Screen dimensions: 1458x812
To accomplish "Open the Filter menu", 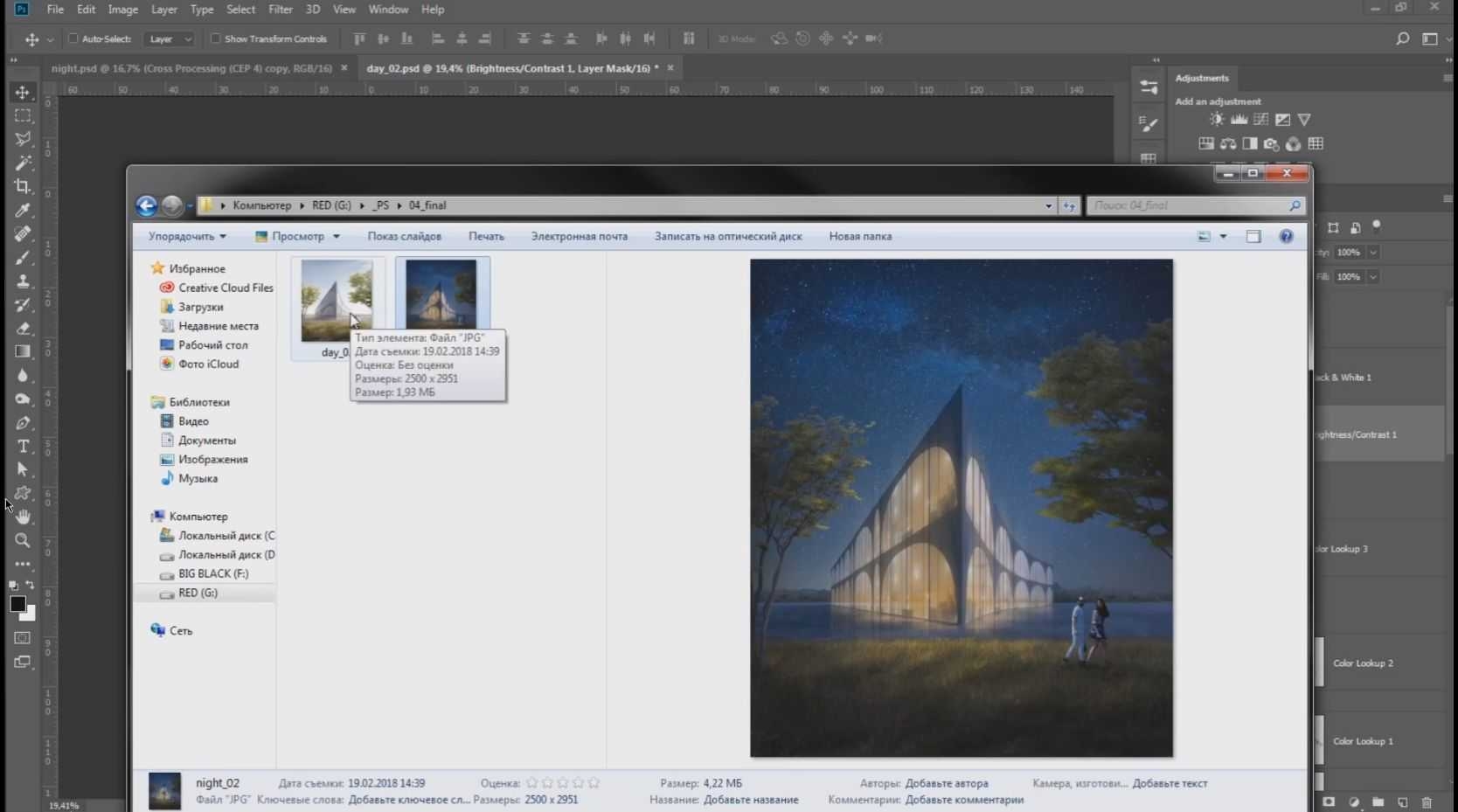I will [x=281, y=10].
